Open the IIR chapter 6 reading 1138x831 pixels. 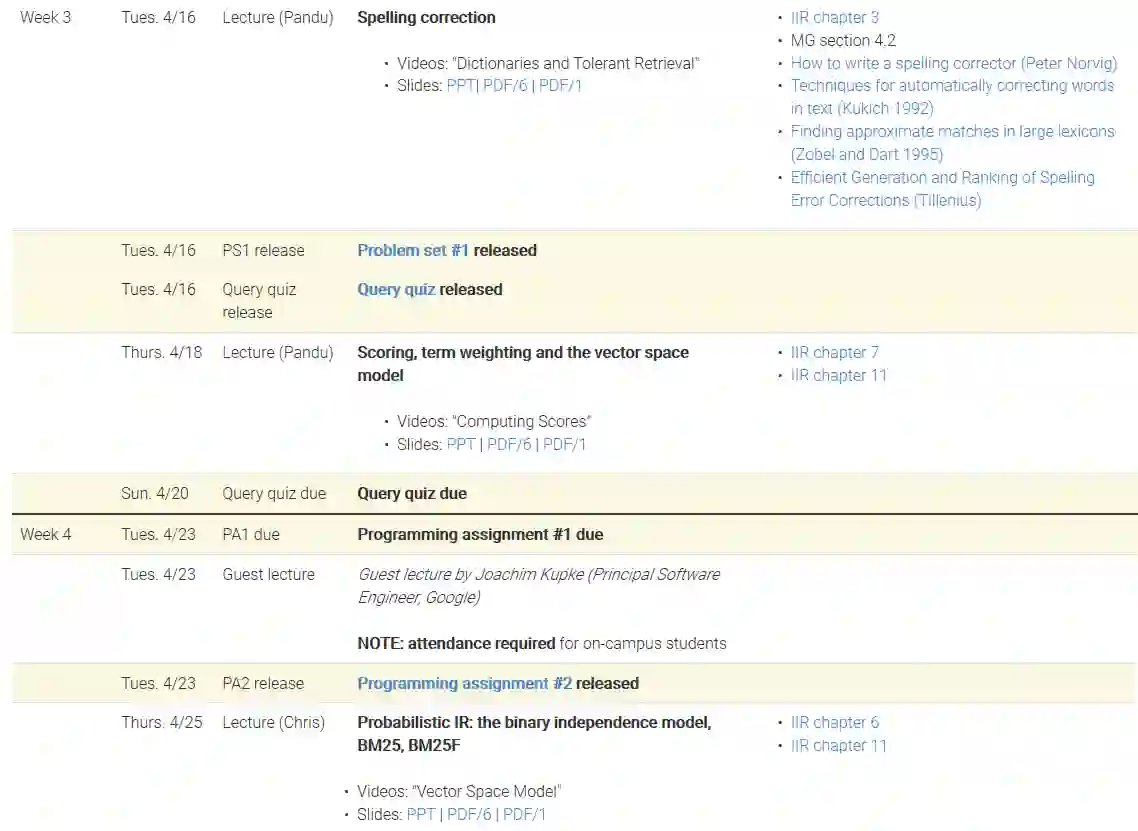pos(834,722)
